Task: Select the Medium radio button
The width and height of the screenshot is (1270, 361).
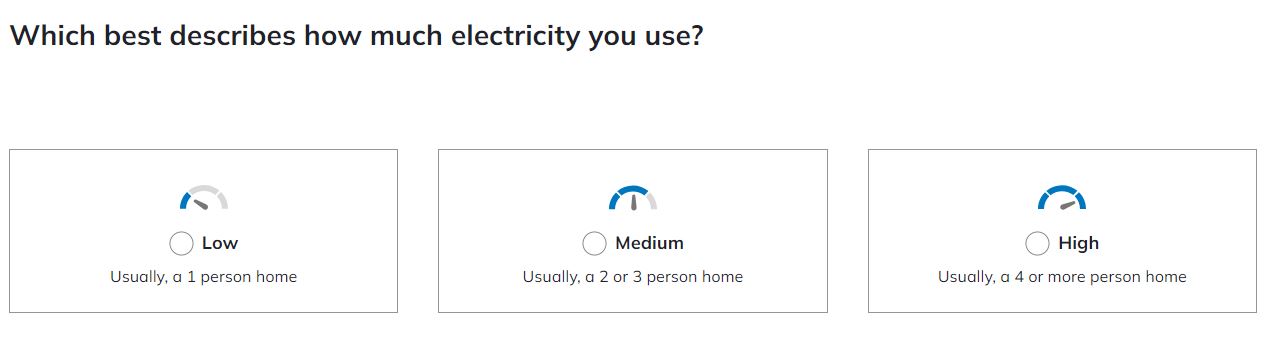Action: [594, 243]
